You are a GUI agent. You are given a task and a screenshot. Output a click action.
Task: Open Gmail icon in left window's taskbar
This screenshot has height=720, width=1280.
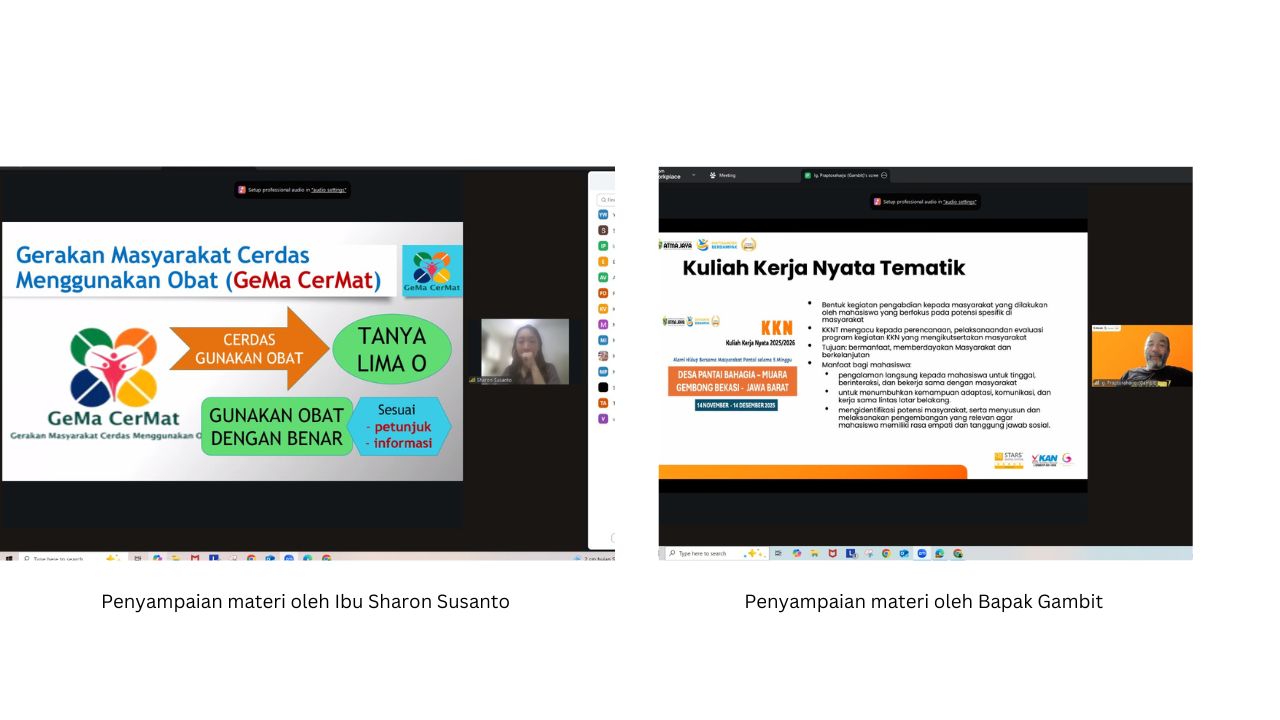tap(195, 558)
